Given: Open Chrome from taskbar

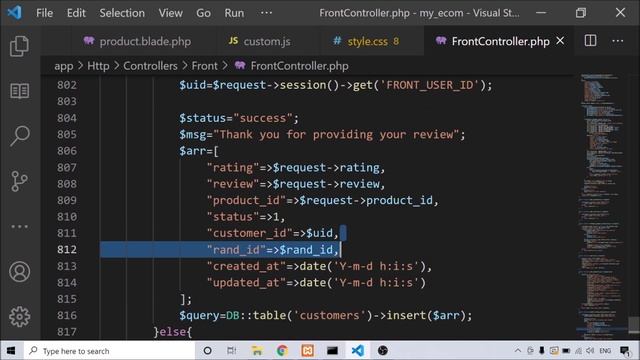Looking at the screenshot, I should (x=282, y=351).
